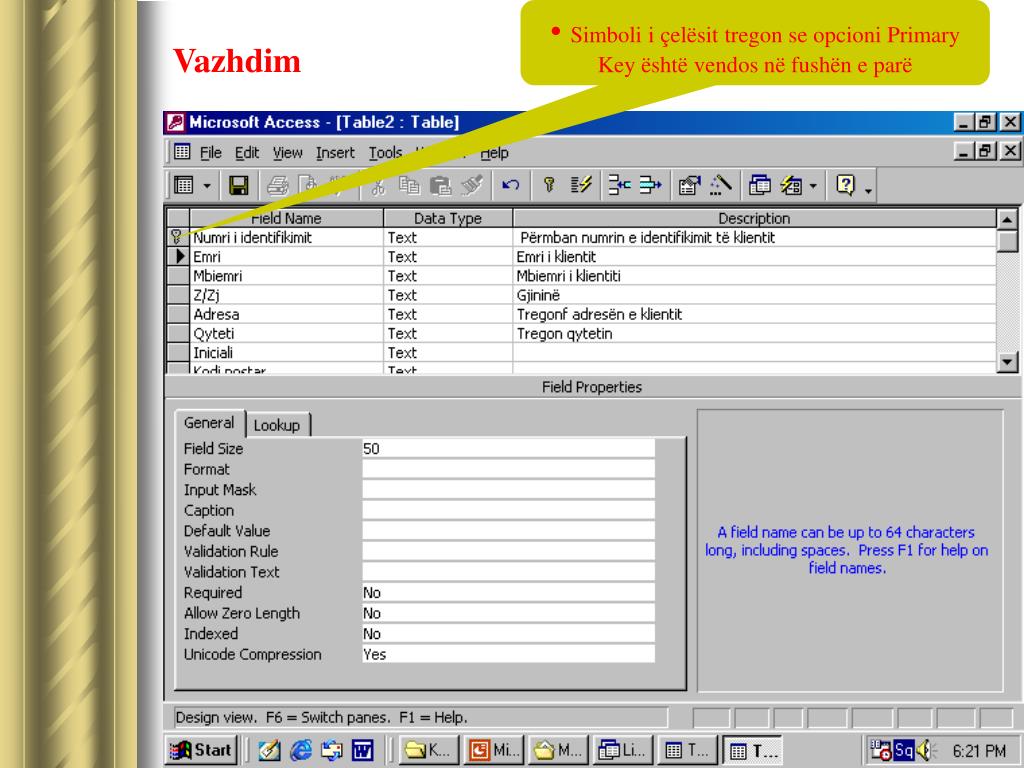Click the Show Desktop quick launch icon
Image resolution: width=1024 pixels, height=768 pixels.
click(x=269, y=750)
